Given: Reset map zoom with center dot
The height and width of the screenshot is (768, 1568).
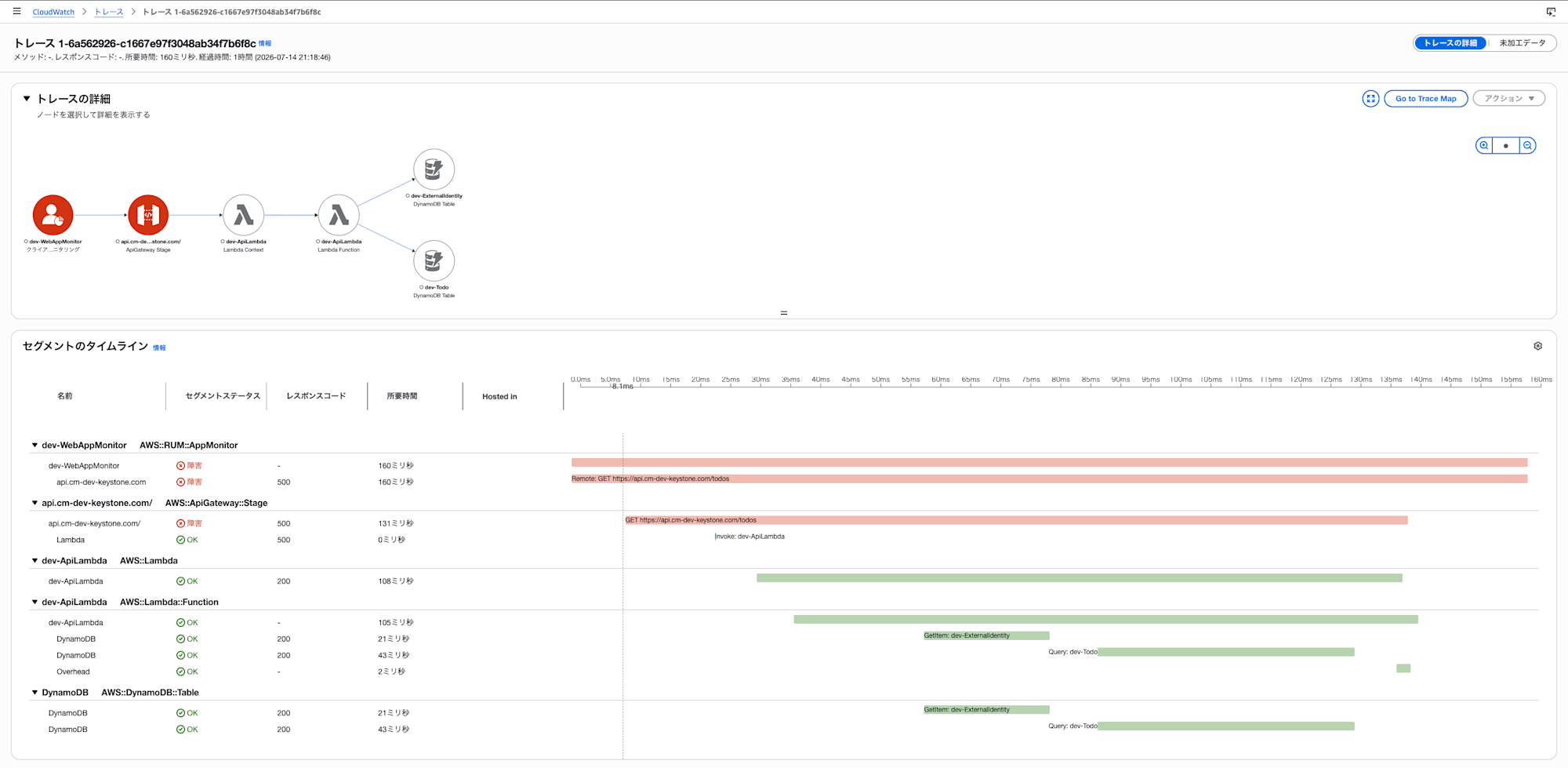Looking at the screenshot, I should point(1506,146).
